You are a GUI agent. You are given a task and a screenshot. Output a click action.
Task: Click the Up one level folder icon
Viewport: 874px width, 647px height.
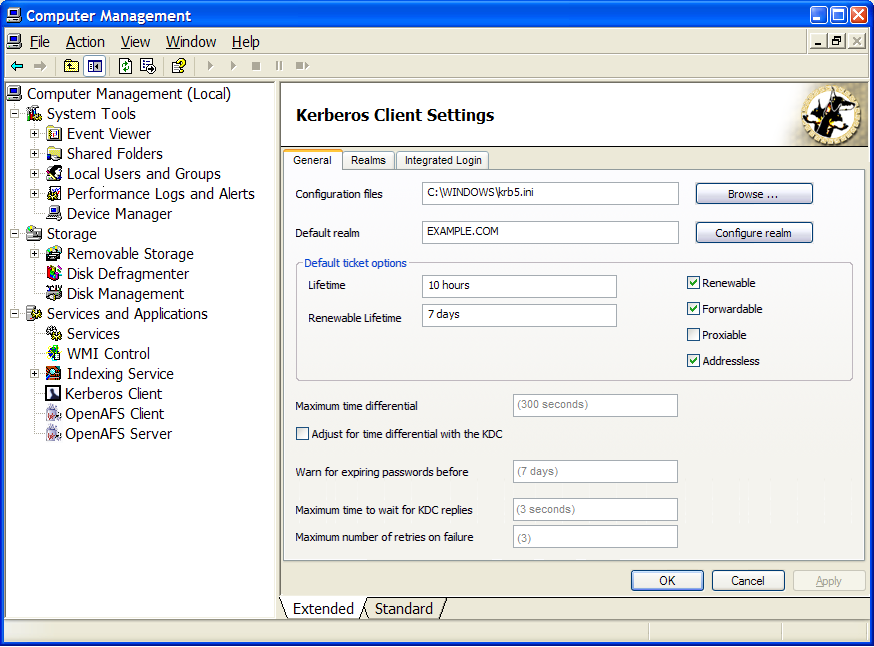[x=71, y=66]
